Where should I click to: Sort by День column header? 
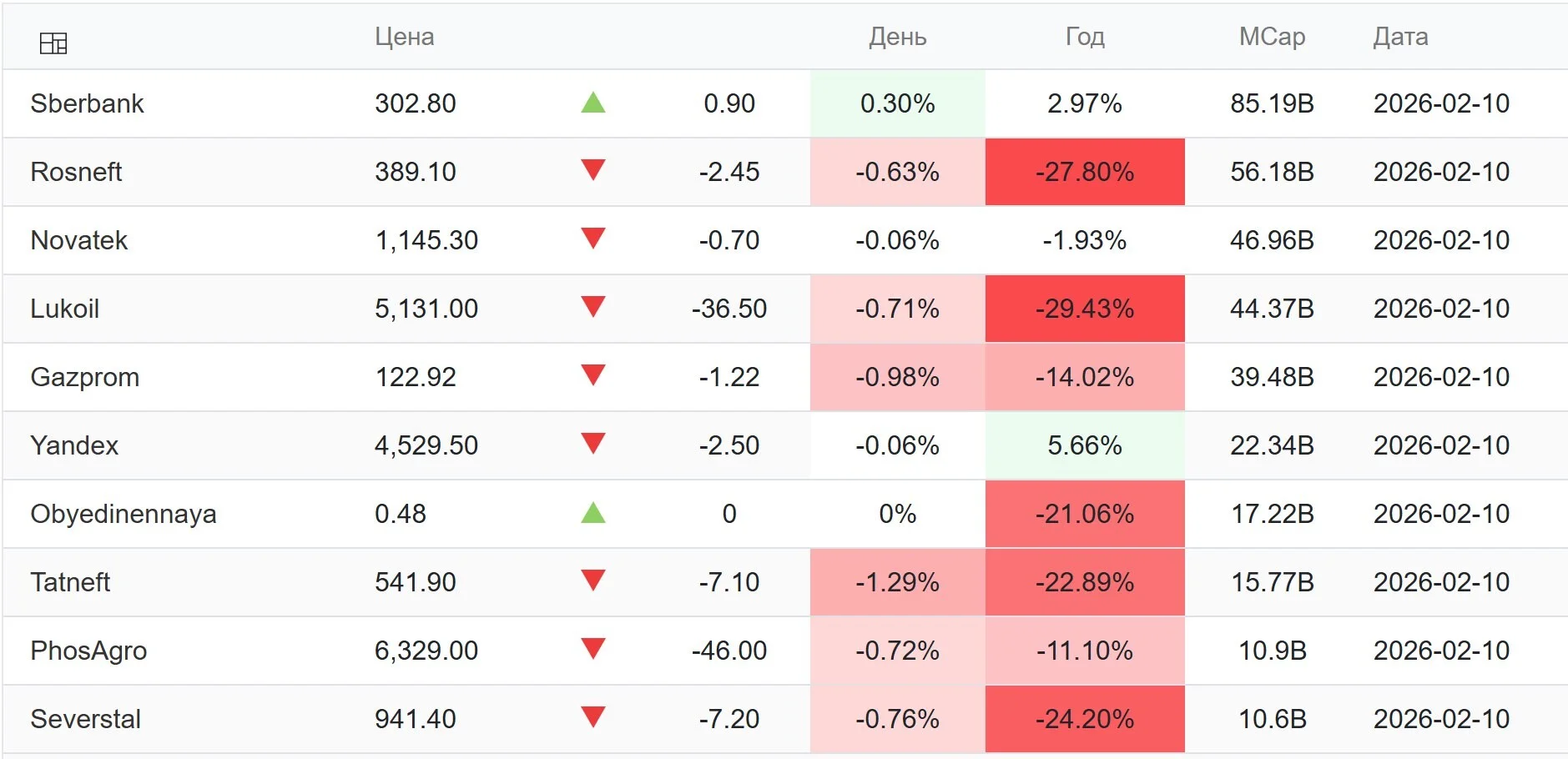898,37
